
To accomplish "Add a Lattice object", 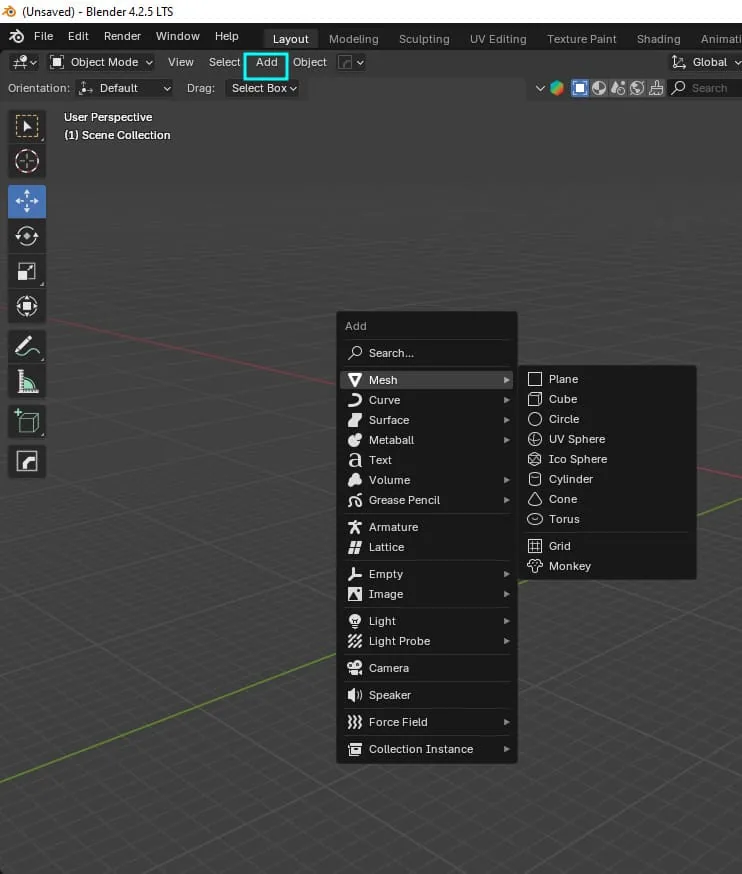I will [x=426, y=547].
